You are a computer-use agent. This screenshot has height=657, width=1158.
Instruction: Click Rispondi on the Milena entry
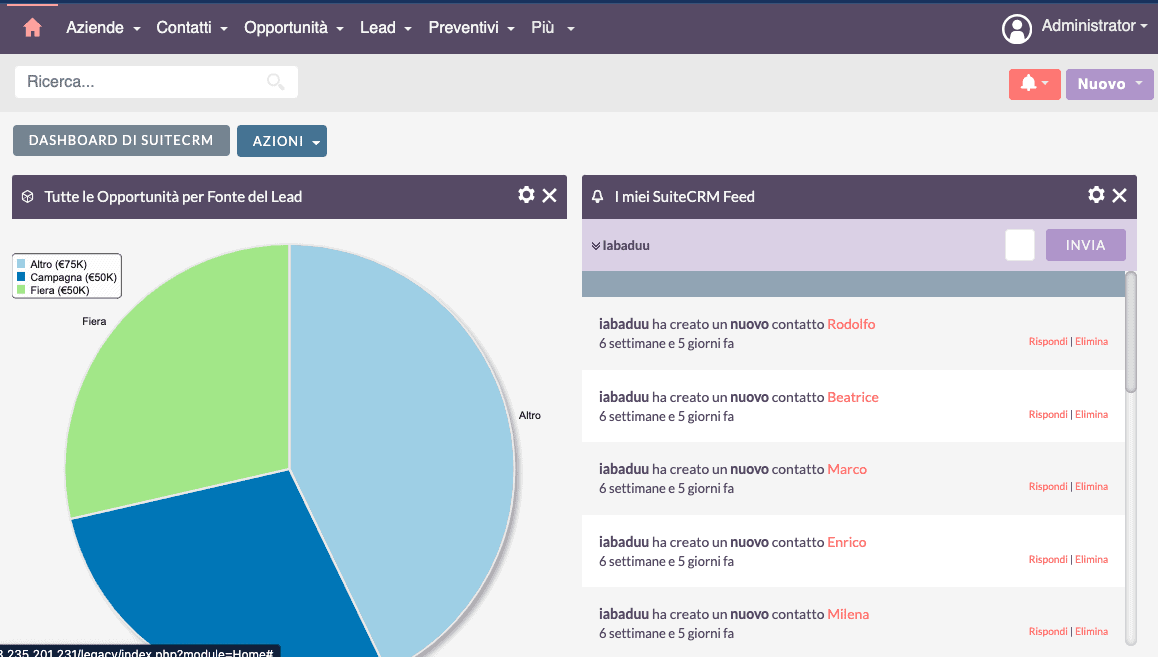click(x=1048, y=632)
